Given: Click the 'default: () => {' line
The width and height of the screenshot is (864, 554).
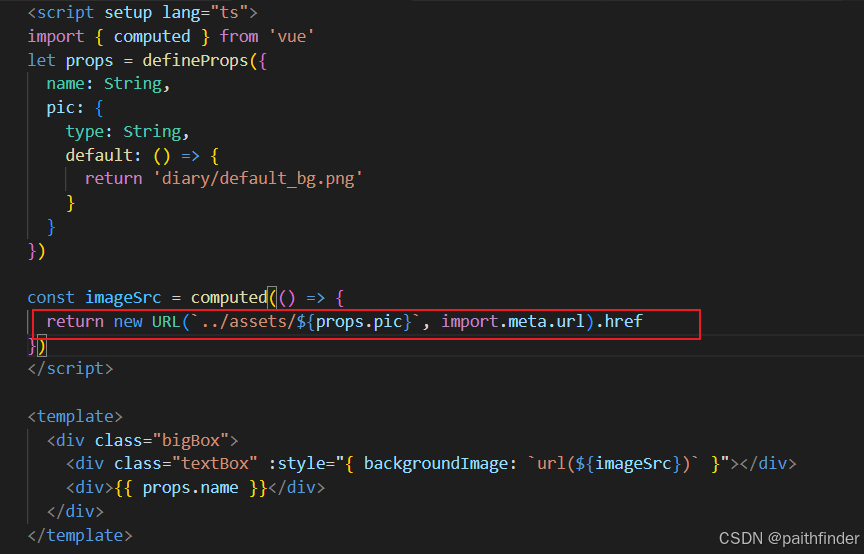Looking at the screenshot, I should coord(142,155).
